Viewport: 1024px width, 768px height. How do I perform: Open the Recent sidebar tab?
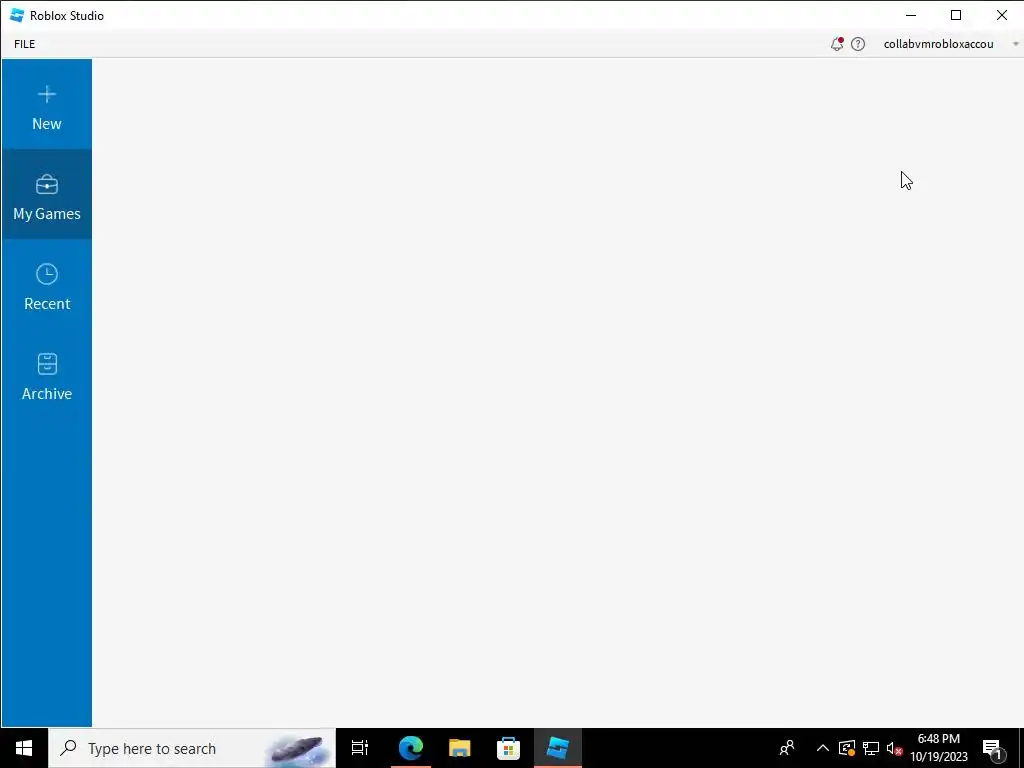click(46, 285)
